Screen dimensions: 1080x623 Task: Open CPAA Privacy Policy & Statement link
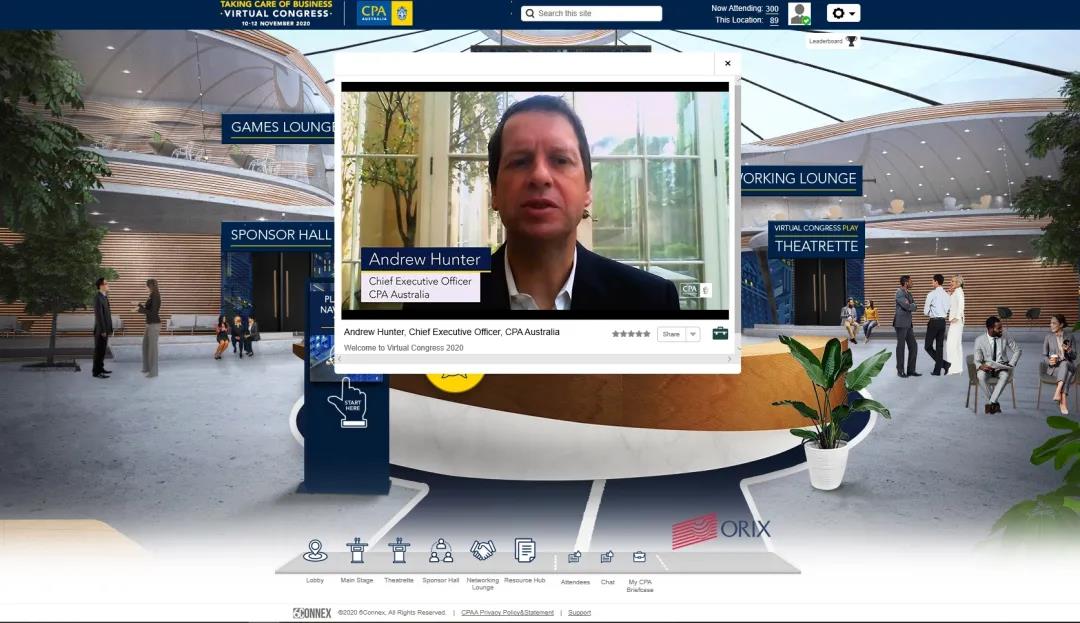pos(507,612)
